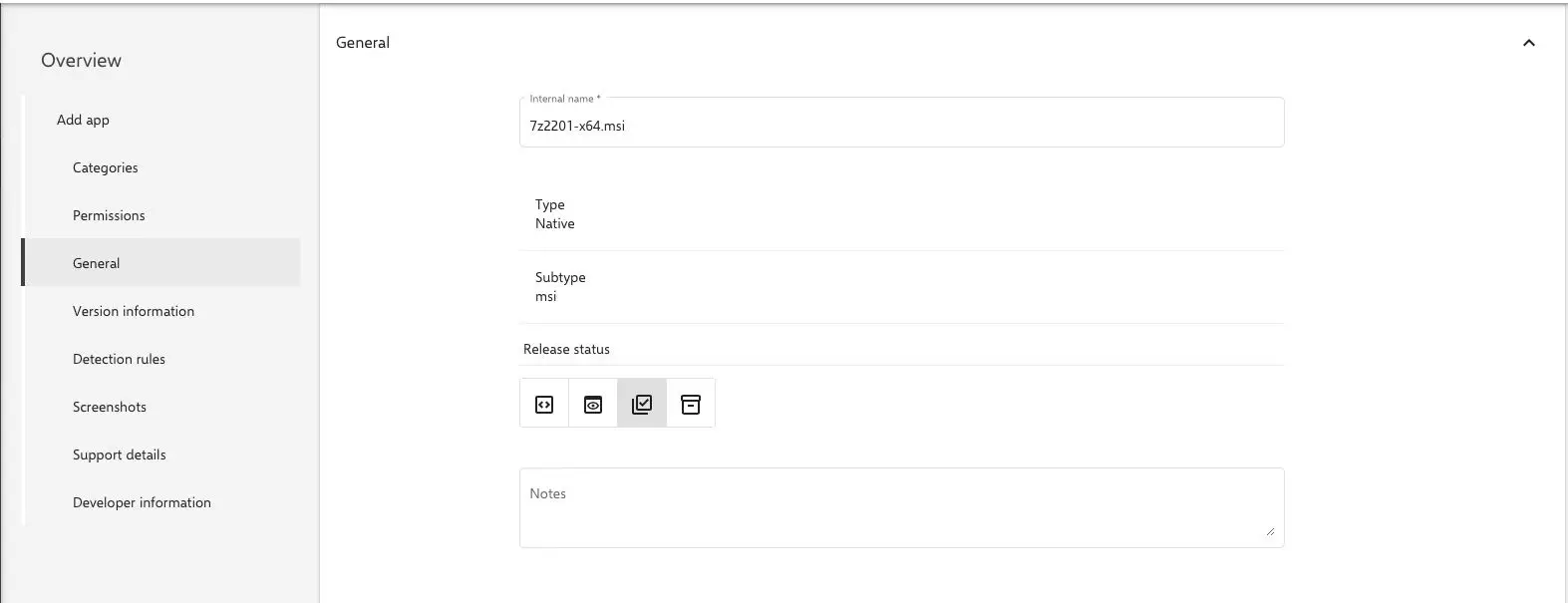Select the checkmark release status icon
The width and height of the screenshot is (1568, 603).
[x=642, y=404]
